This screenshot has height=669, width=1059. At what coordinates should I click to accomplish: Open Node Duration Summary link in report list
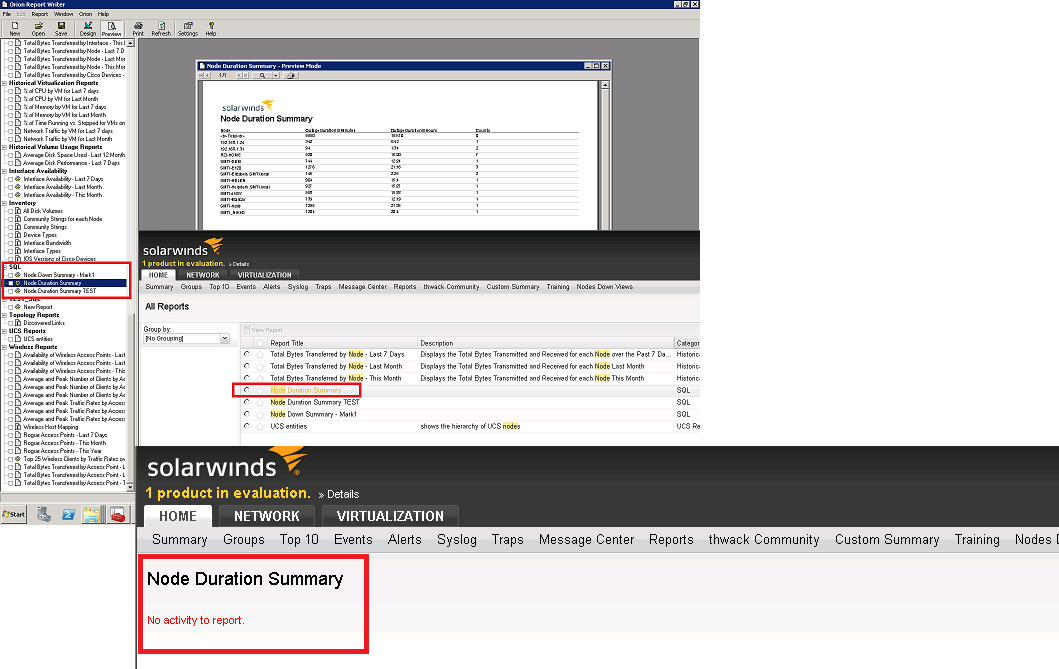(306, 390)
